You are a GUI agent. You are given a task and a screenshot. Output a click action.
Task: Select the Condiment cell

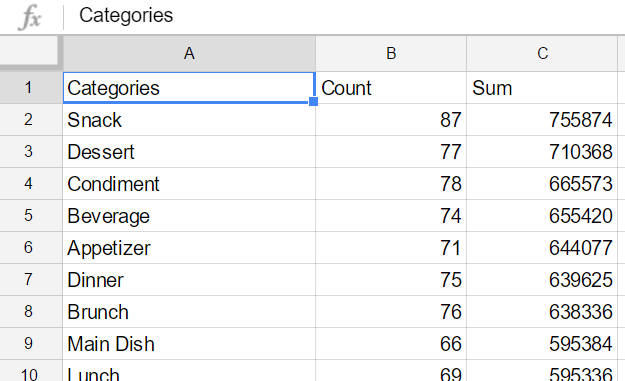tap(189, 184)
